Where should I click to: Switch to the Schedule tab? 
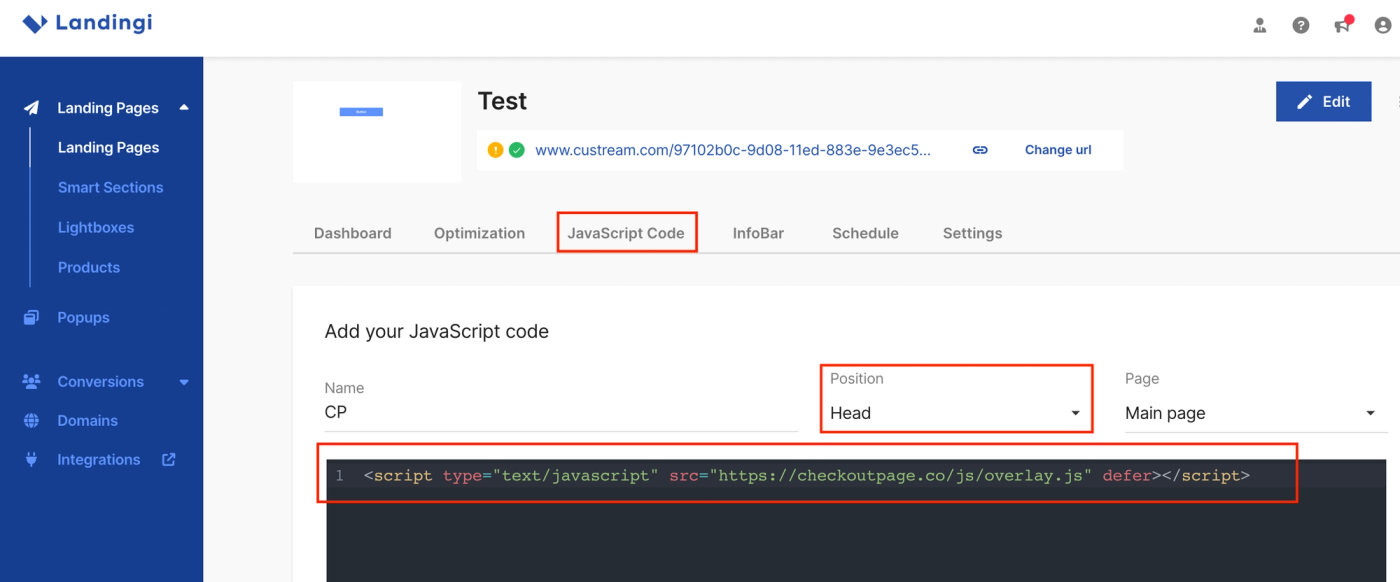click(x=865, y=233)
